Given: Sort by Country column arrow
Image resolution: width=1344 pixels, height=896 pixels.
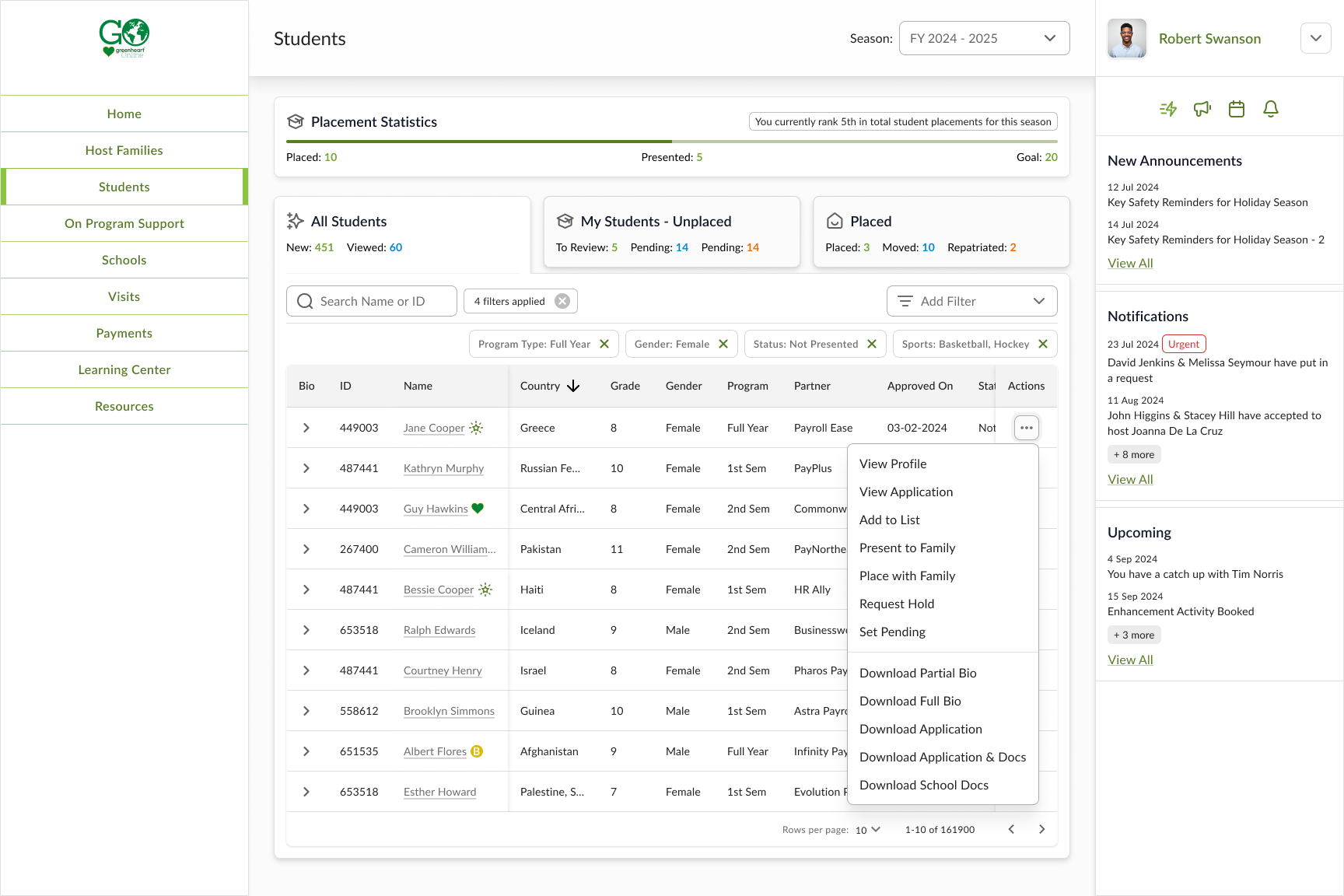Looking at the screenshot, I should [573, 386].
